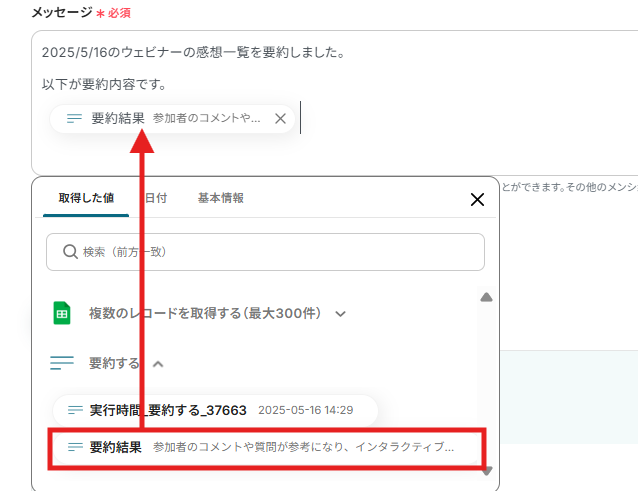Select the 要約結果 value in the list
Screen dimensions: 638x491
click(x=267, y=447)
